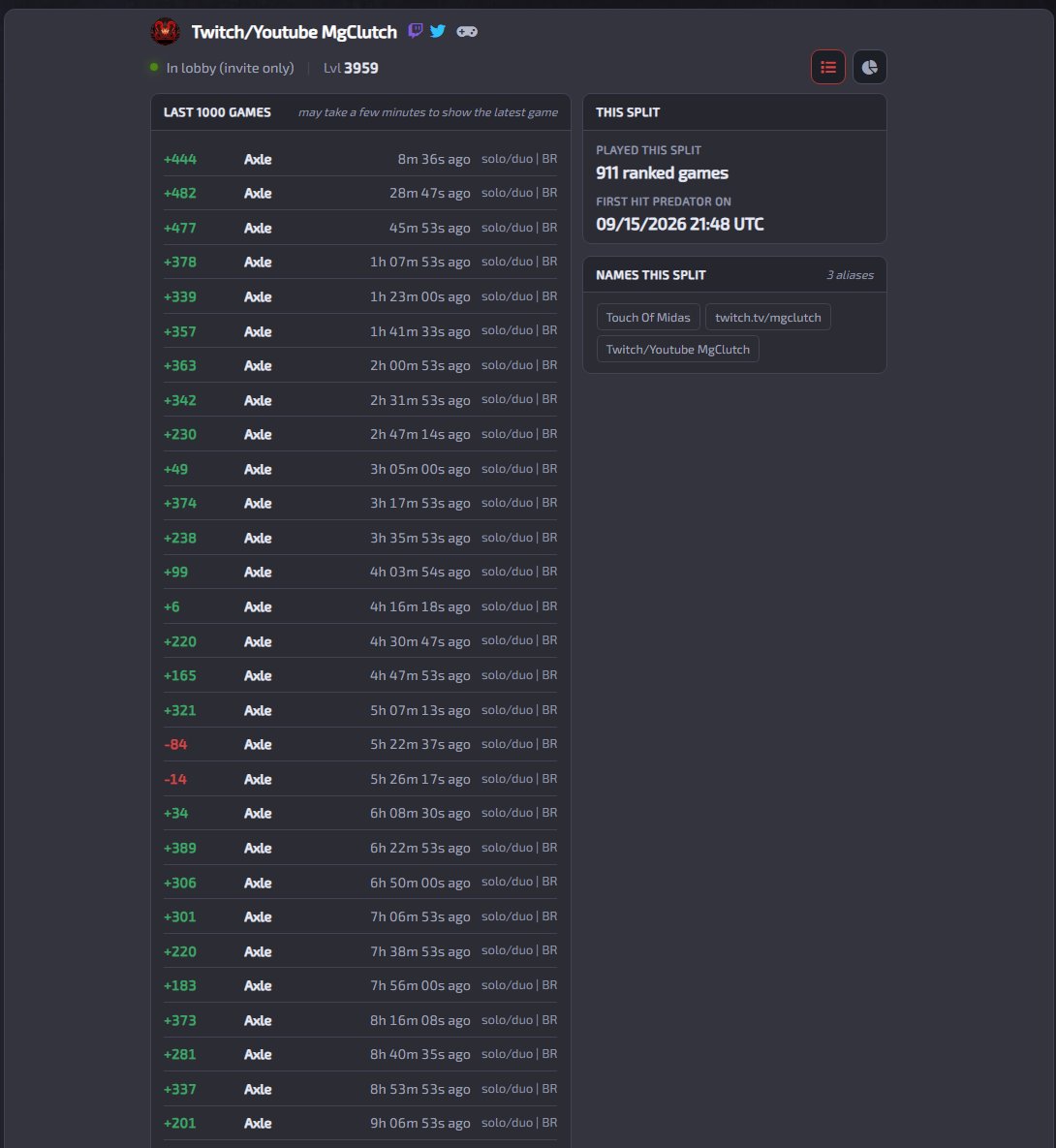The width and height of the screenshot is (1056, 1148).
Task: Click the THIS SPLIT panel heading
Action: [628, 112]
